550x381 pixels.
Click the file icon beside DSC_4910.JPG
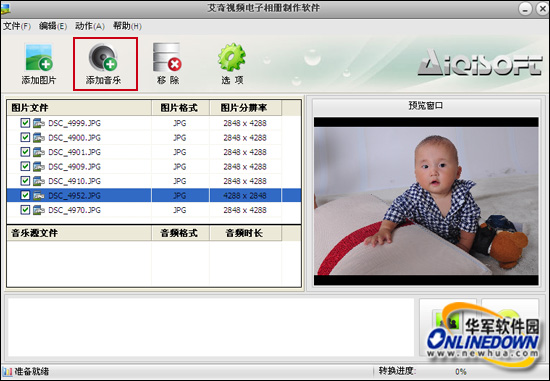point(39,181)
